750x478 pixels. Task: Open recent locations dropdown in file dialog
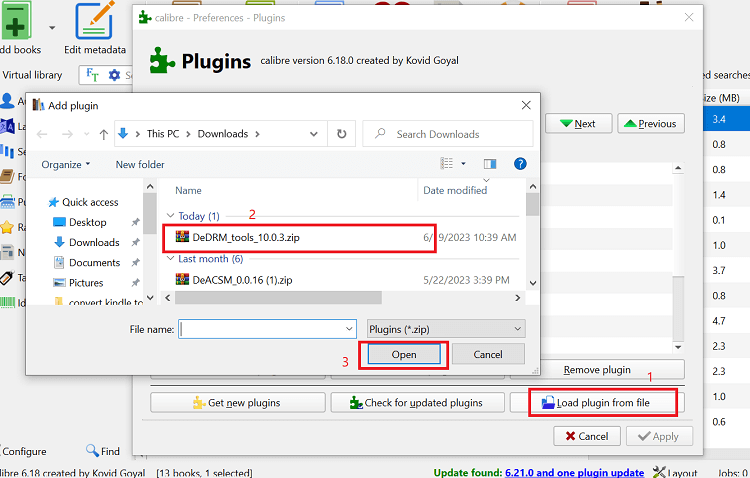pyautogui.click(x=87, y=134)
